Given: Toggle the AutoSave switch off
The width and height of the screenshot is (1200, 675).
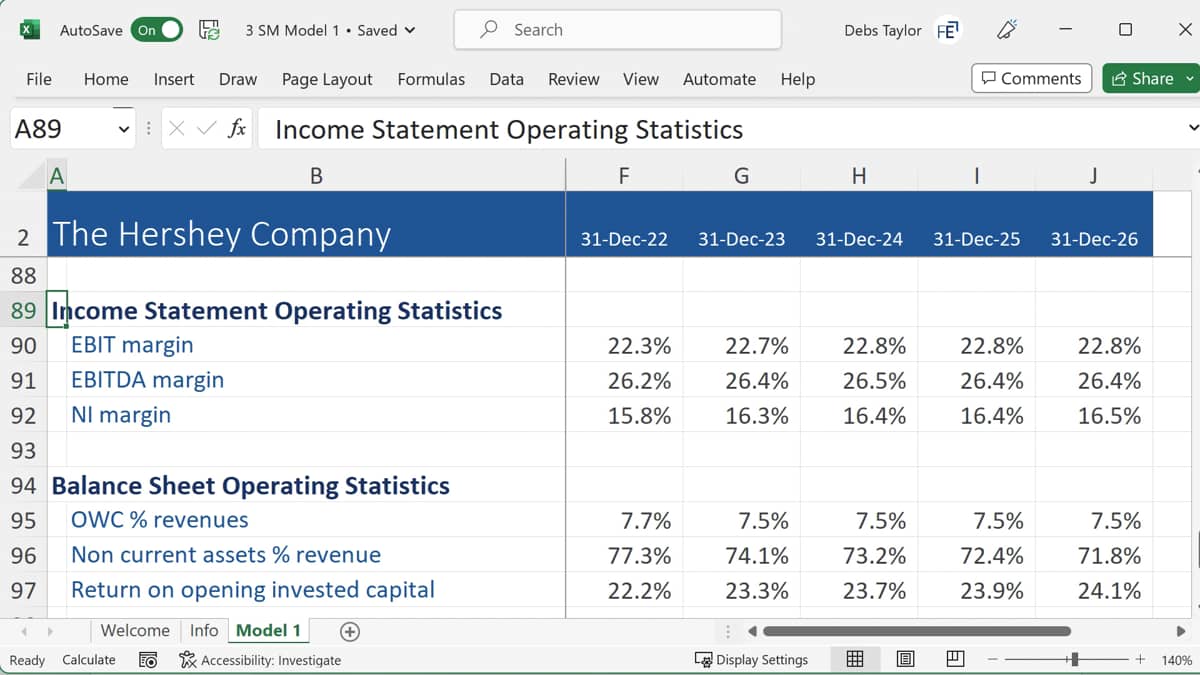Looking at the screenshot, I should [x=158, y=30].
